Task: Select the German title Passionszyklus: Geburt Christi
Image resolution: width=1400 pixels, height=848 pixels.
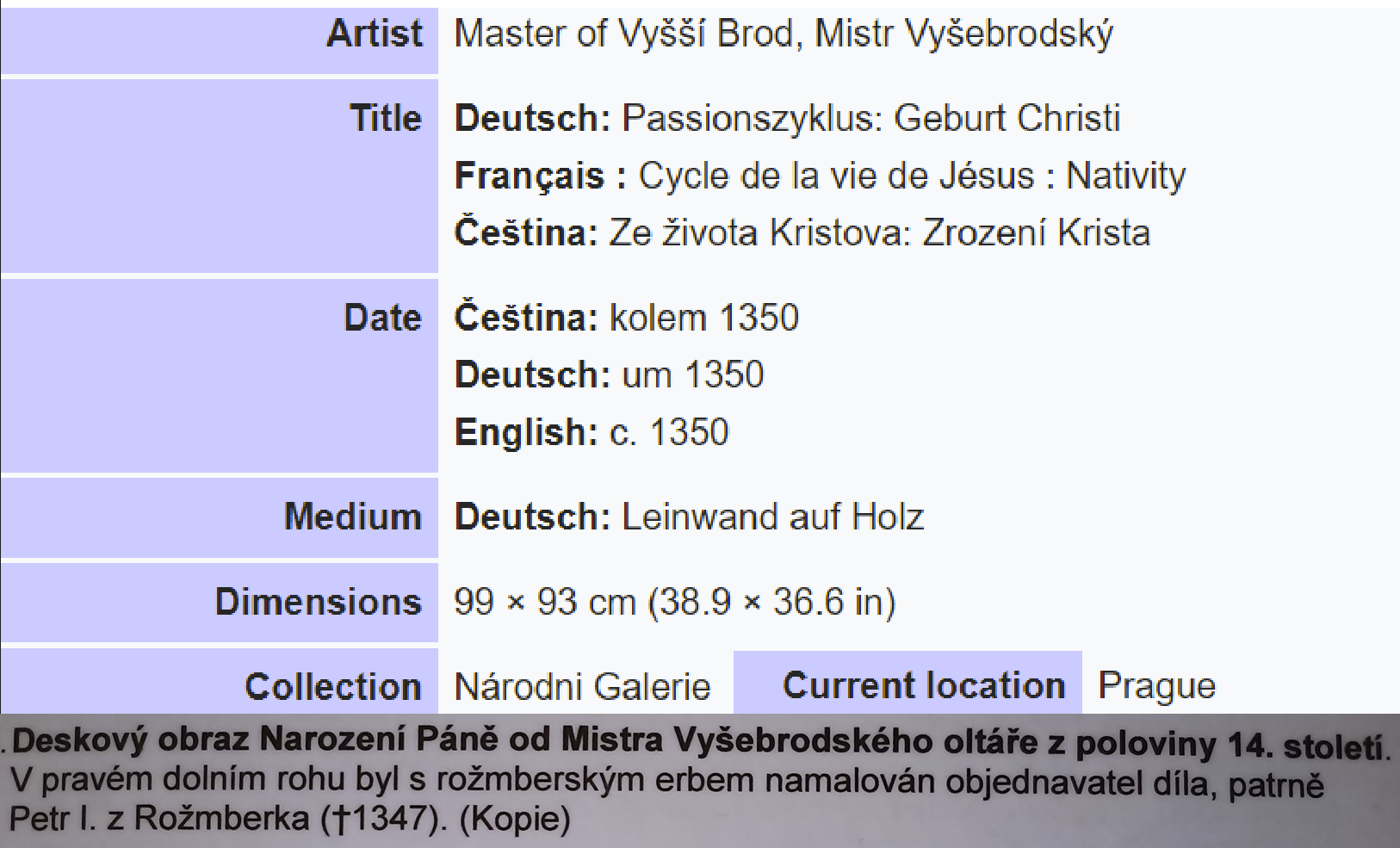Action: [x=871, y=118]
